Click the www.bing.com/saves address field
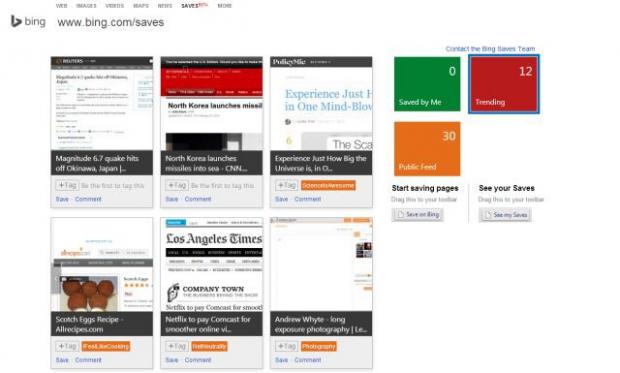 pyautogui.click(x=111, y=22)
